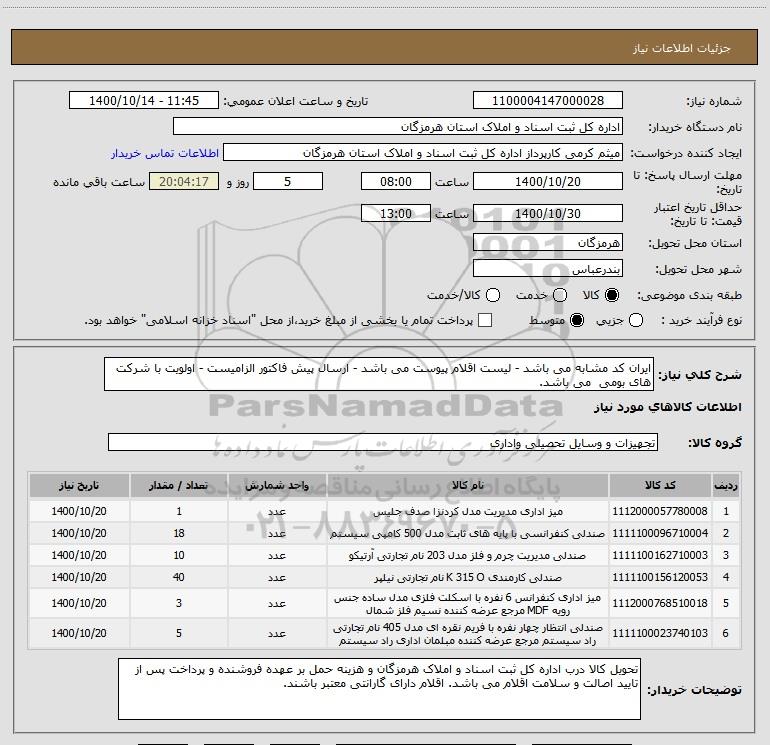Viewport: 770px width, 745px height.
Task: Click the ردیف column header
Action: [x=726, y=485]
